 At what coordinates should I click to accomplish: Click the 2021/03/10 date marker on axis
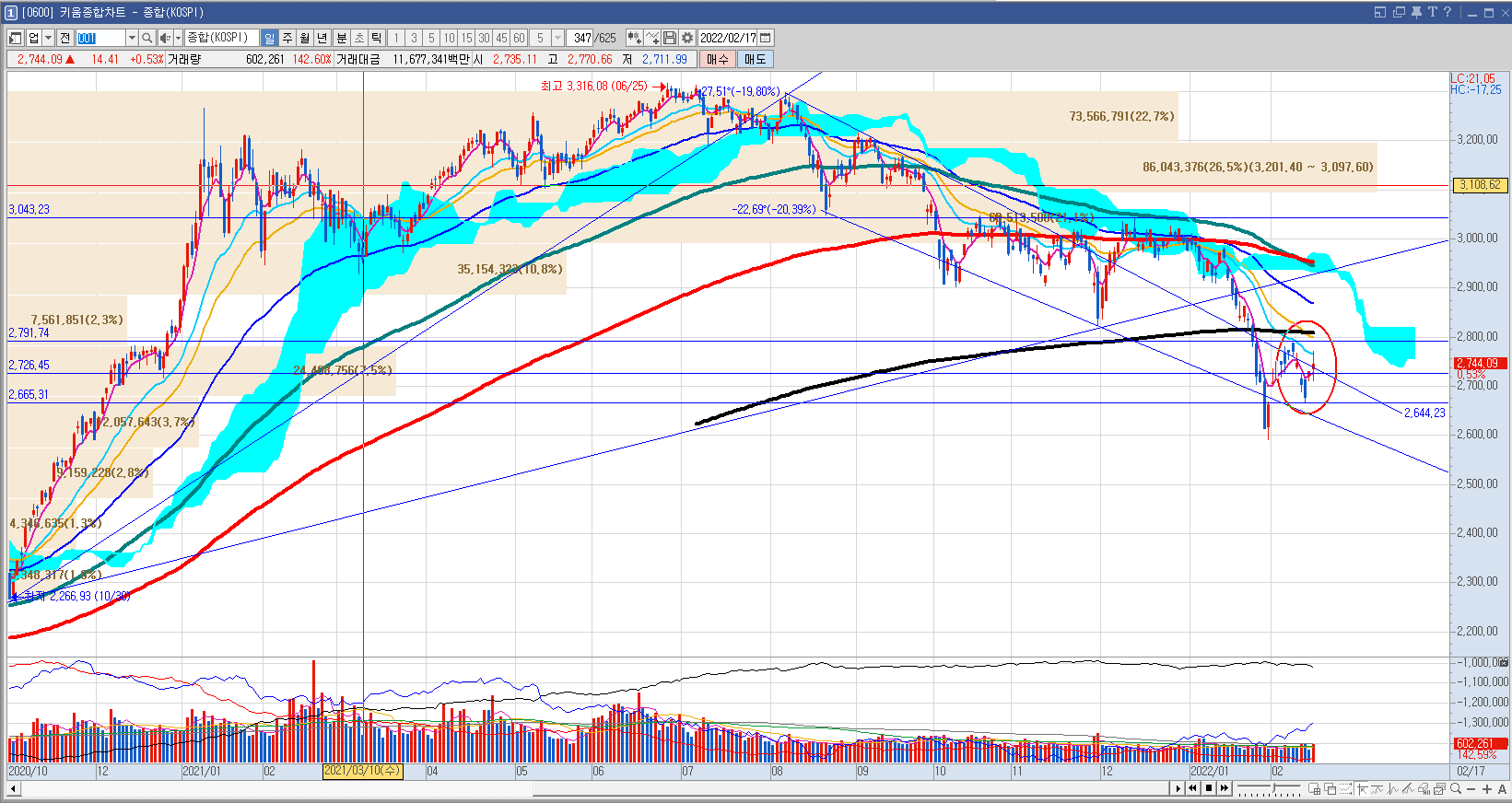(x=362, y=771)
